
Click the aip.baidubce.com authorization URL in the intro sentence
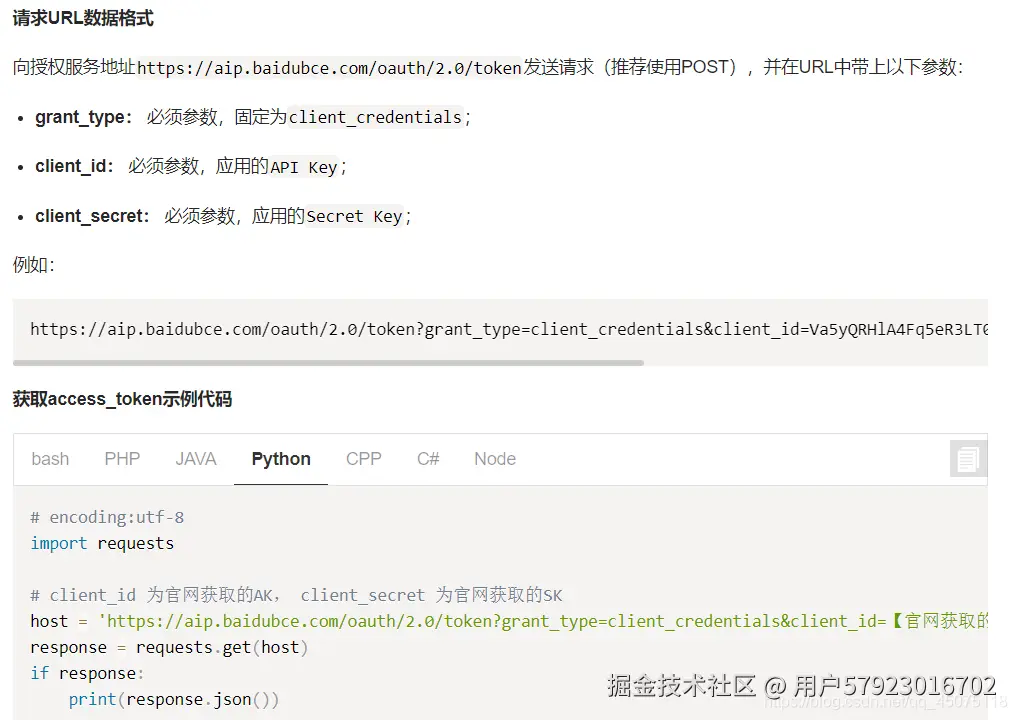329,68
